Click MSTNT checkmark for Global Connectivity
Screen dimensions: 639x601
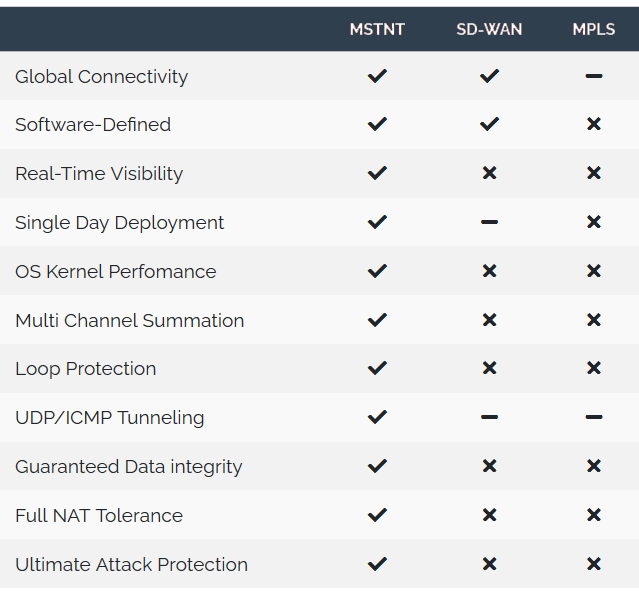pyautogui.click(x=377, y=76)
